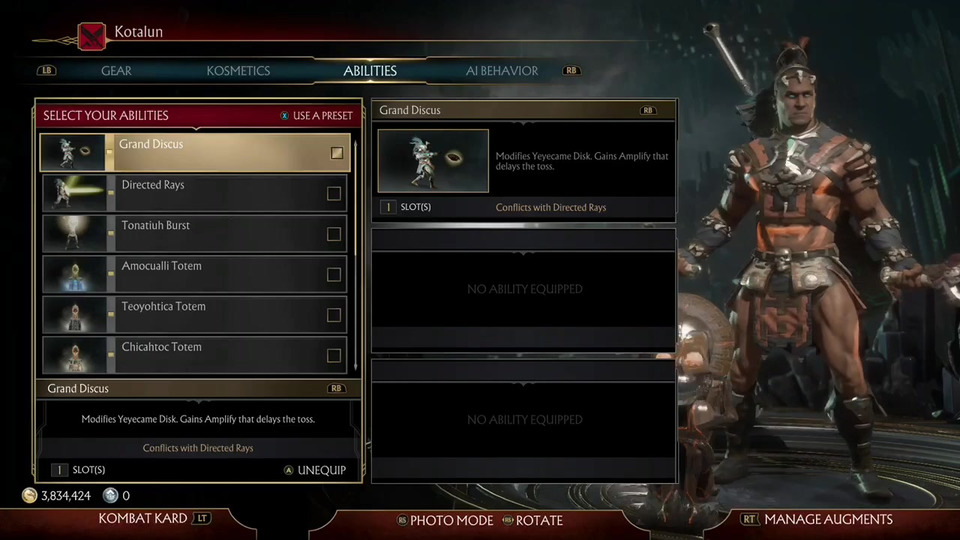The height and width of the screenshot is (540, 960).
Task: Click the LB bumper icon left of Gear
Action: pyautogui.click(x=47, y=70)
